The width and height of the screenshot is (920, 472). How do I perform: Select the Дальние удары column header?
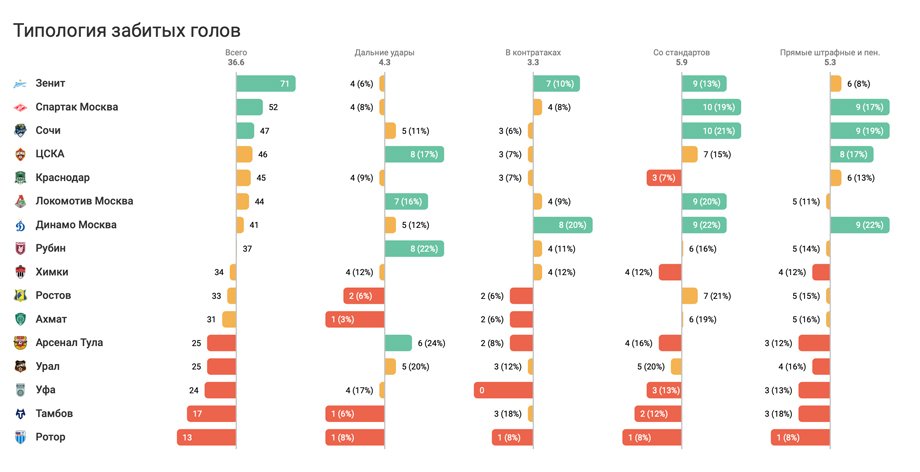384,52
